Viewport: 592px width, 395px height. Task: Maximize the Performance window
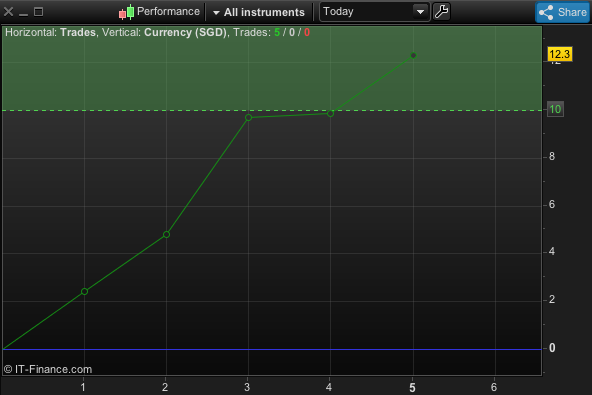pos(39,12)
